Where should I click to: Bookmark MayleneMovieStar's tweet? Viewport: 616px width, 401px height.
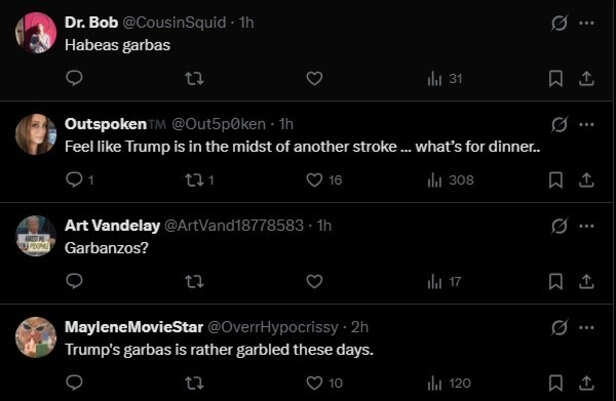[x=556, y=383]
